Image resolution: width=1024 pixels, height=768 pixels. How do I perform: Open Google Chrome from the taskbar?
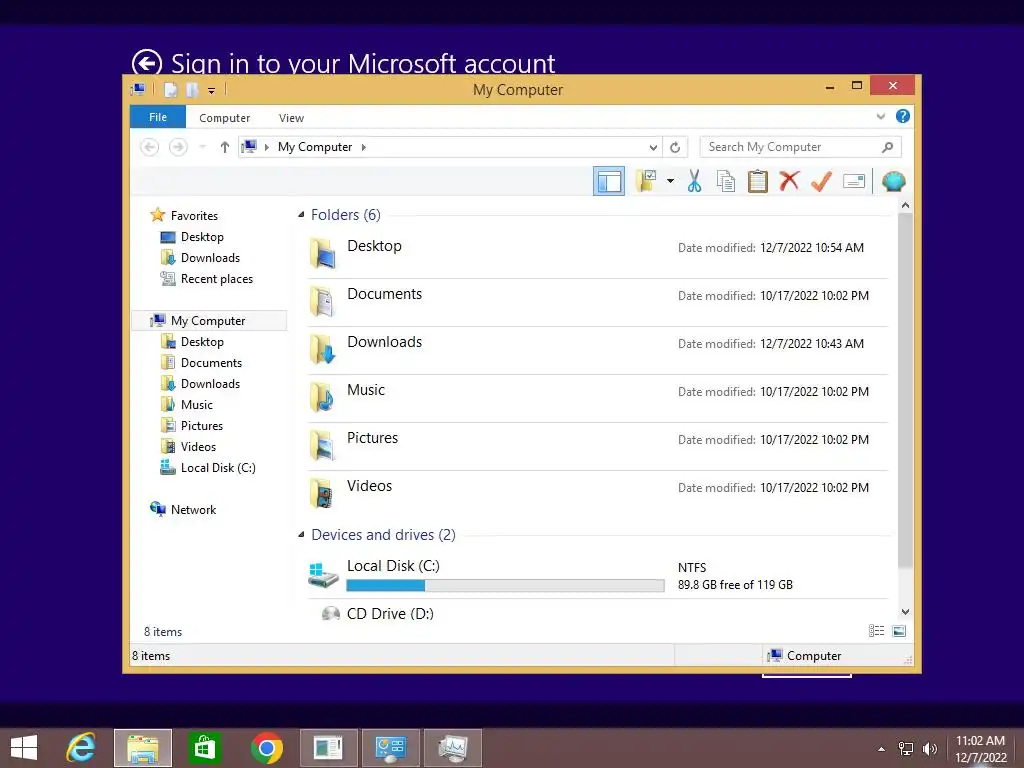pos(266,748)
